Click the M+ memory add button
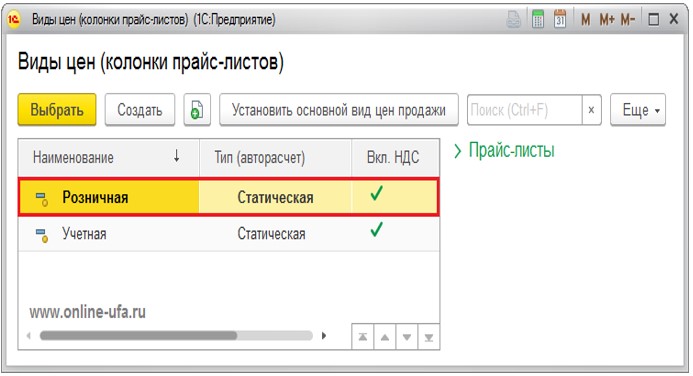 coord(607,19)
